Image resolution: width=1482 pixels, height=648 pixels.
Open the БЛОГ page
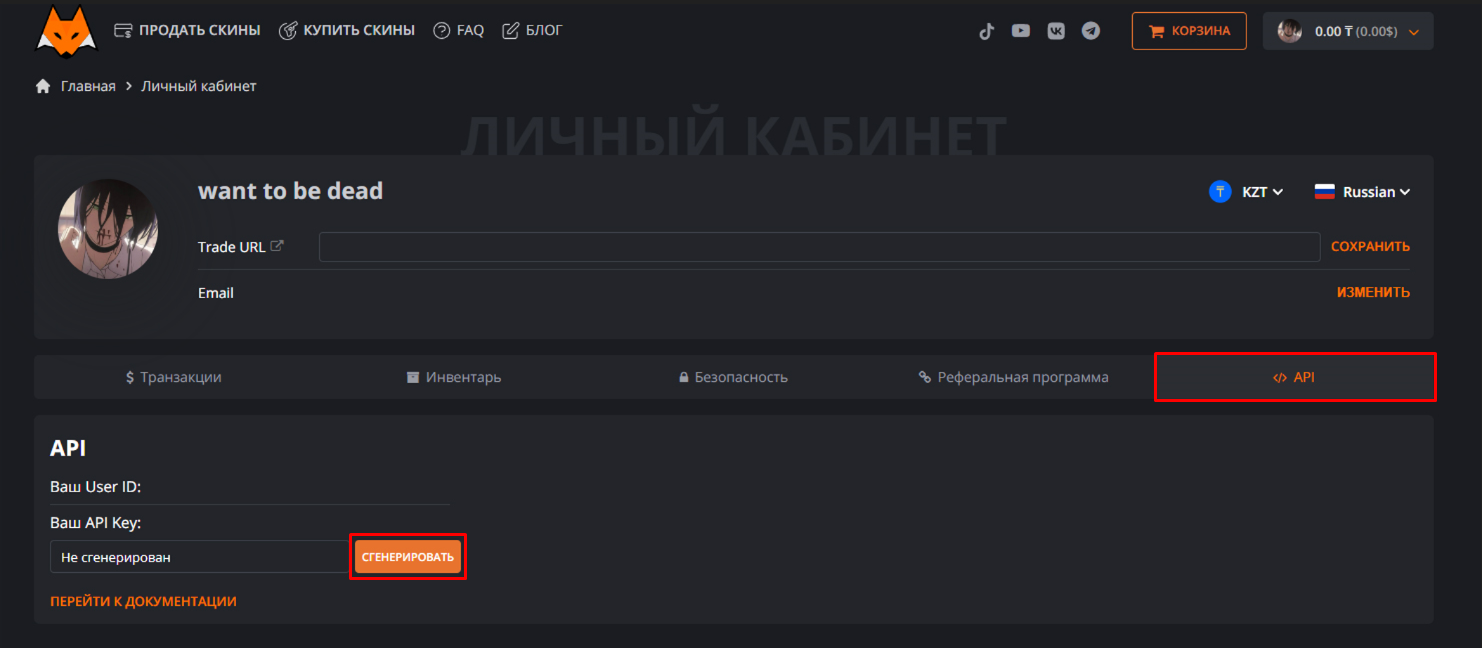532,30
